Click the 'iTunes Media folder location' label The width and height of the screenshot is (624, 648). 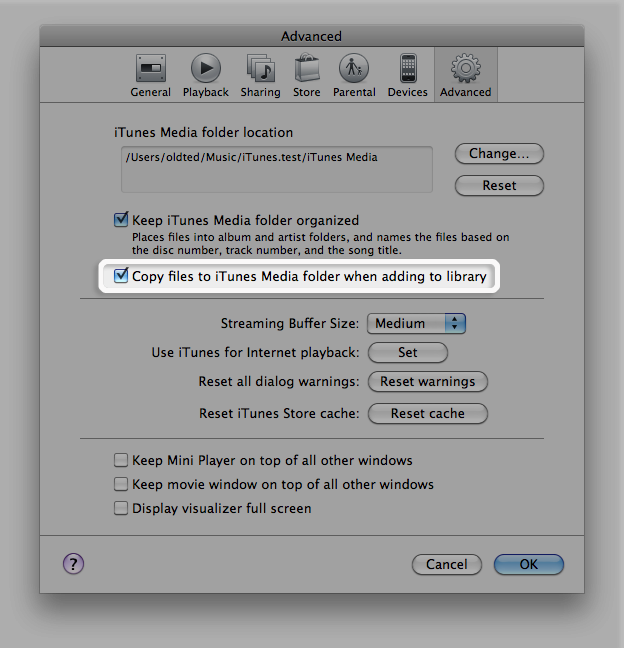(203, 133)
